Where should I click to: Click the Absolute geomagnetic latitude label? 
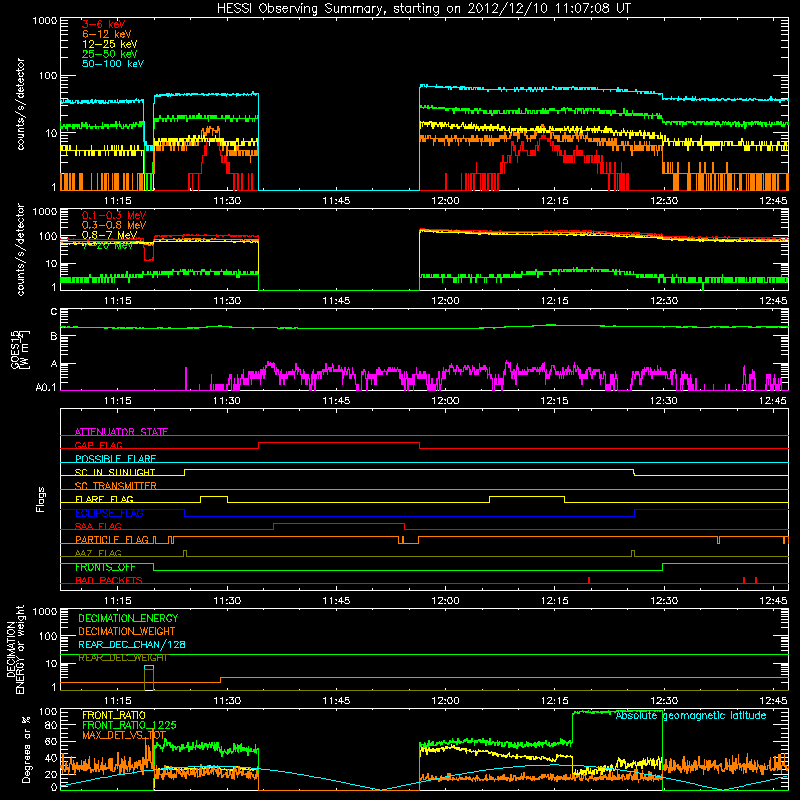pyautogui.click(x=691, y=715)
